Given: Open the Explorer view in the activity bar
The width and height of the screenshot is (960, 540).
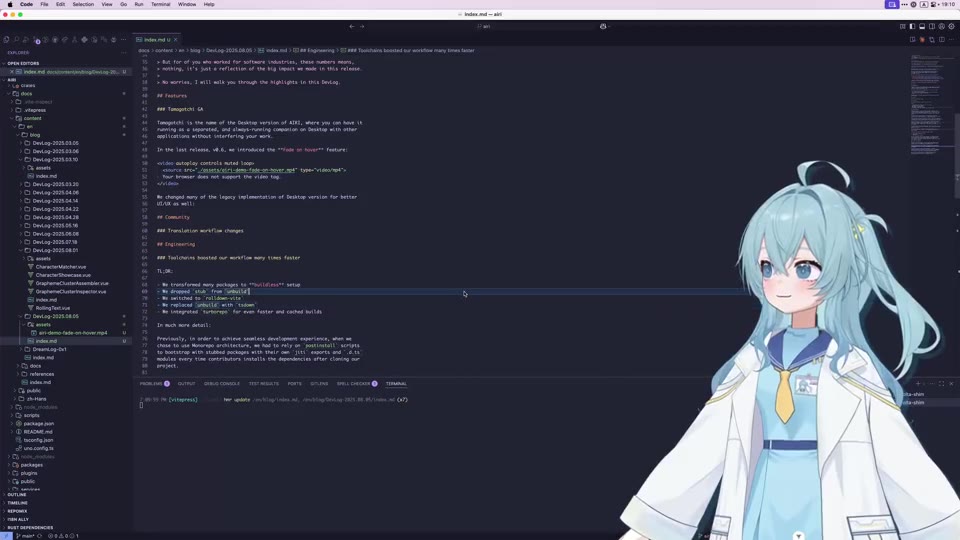Looking at the screenshot, I should coord(6,40).
